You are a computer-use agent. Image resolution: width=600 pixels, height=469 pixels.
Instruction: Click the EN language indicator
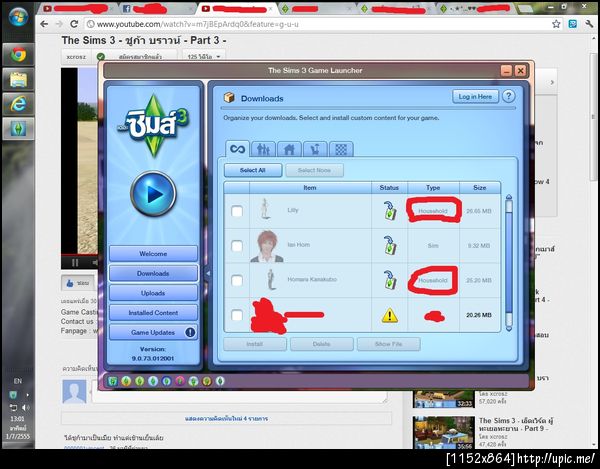(x=18, y=381)
